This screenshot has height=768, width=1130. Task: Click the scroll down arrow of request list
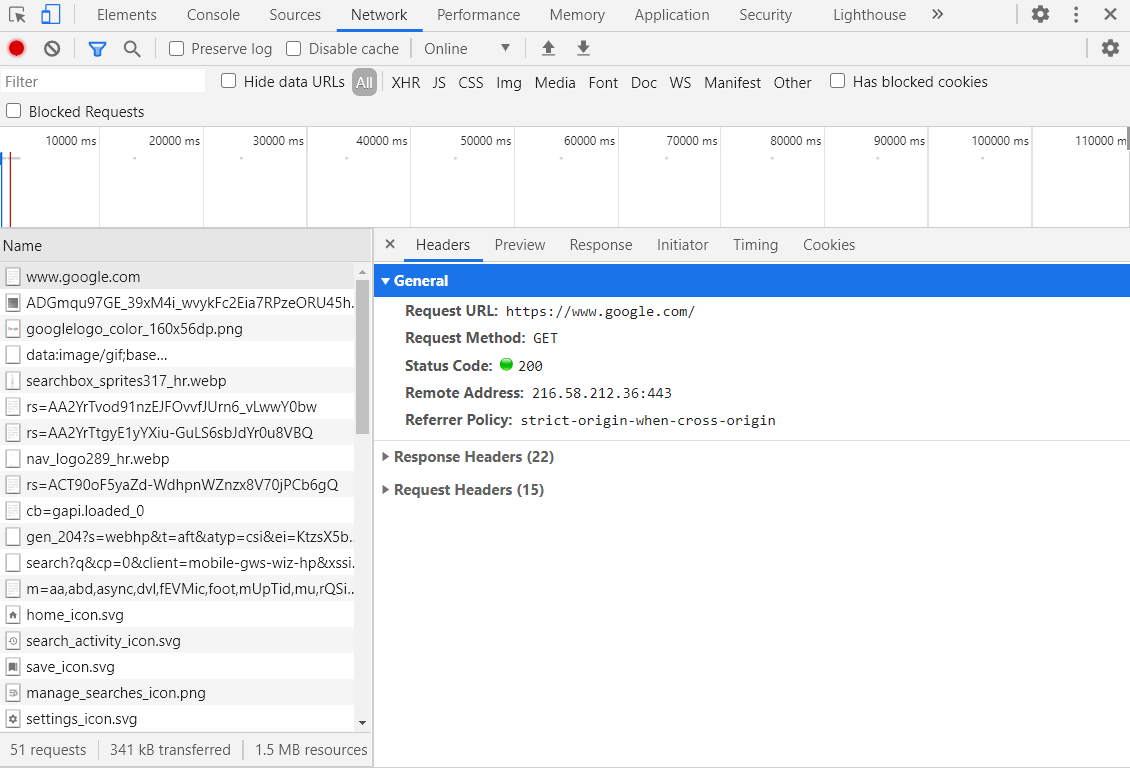click(362, 722)
